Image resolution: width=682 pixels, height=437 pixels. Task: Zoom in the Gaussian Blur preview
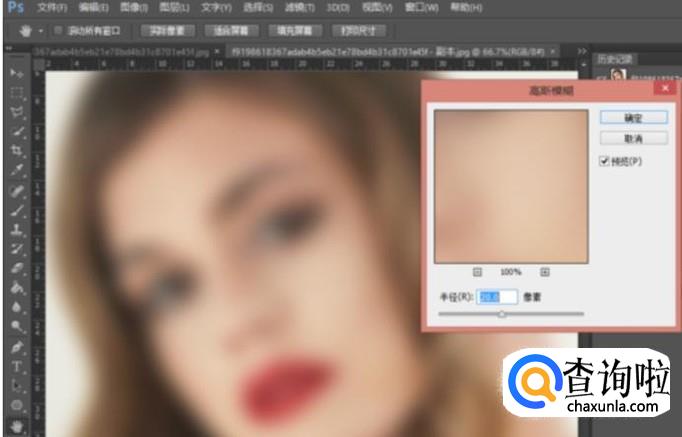coord(545,271)
